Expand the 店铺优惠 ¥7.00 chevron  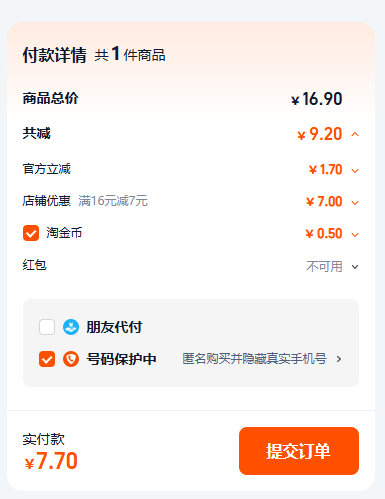pyautogui.click(x=355, y=203)
